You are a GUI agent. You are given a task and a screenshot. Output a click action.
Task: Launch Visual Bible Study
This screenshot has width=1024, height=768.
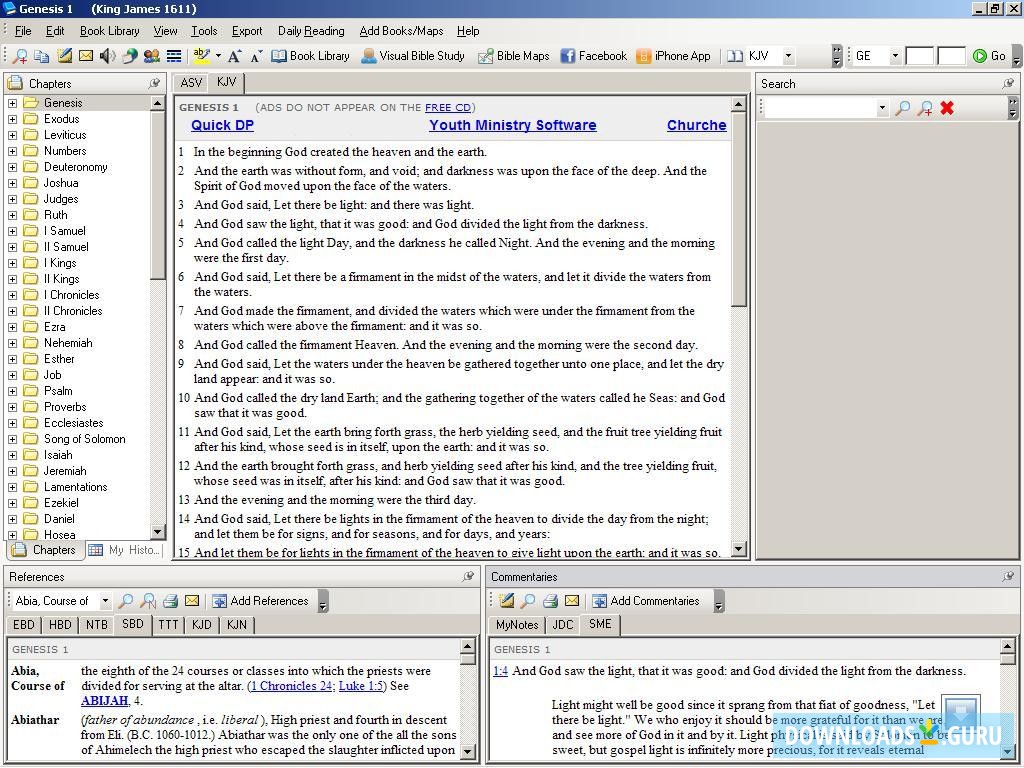pos(413,56)
